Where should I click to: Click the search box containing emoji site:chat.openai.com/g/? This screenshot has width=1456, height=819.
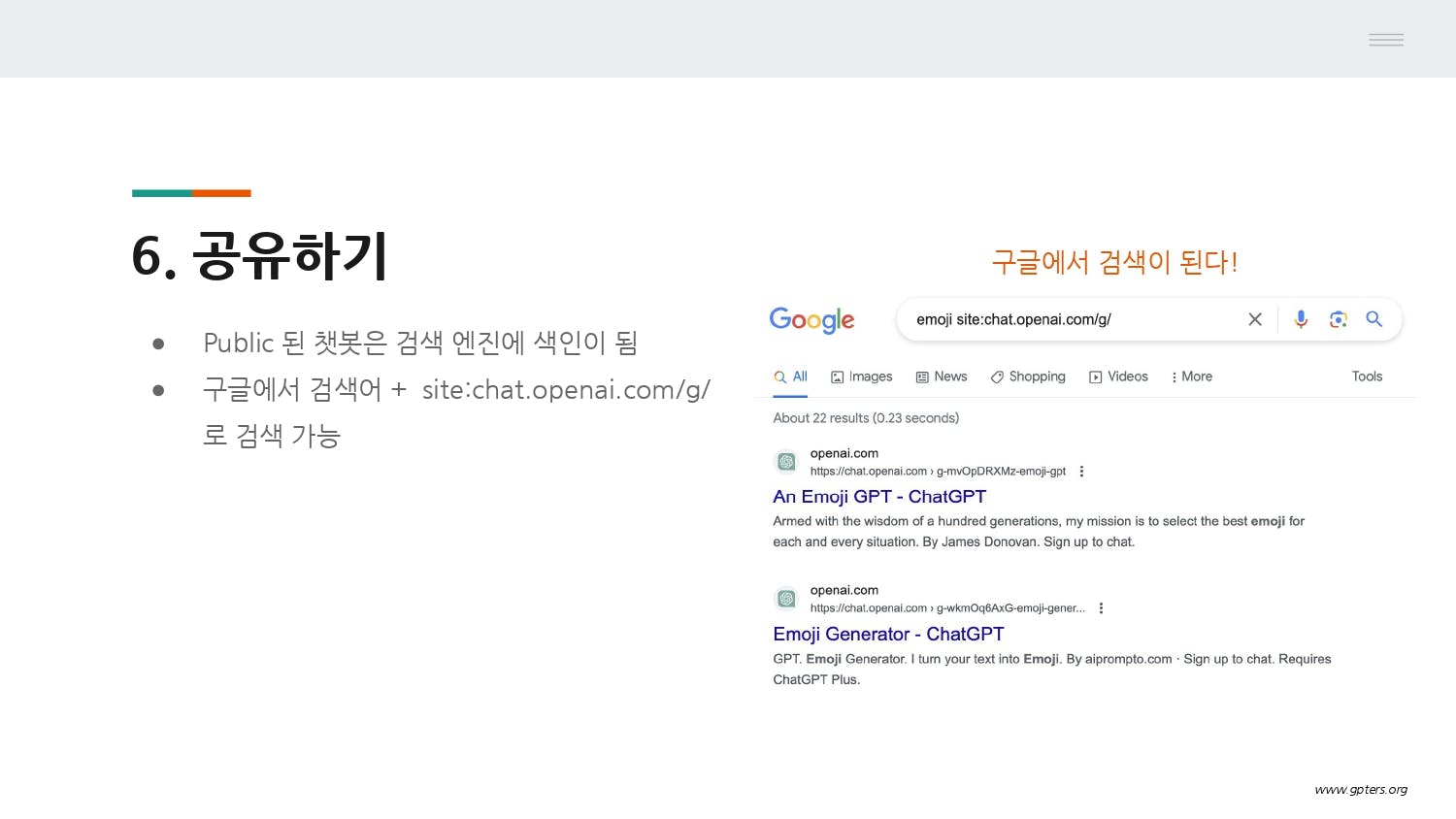point(1149,319)
